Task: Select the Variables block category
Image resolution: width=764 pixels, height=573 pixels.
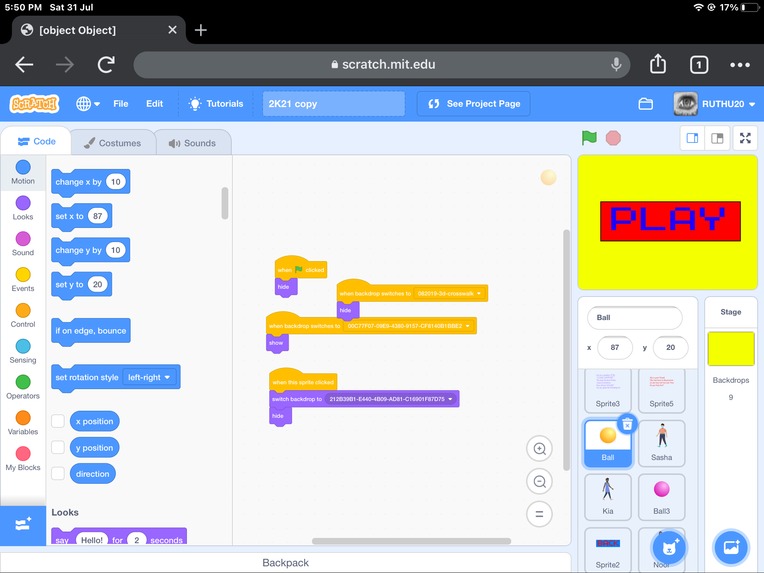Action: tap(23, 423)
